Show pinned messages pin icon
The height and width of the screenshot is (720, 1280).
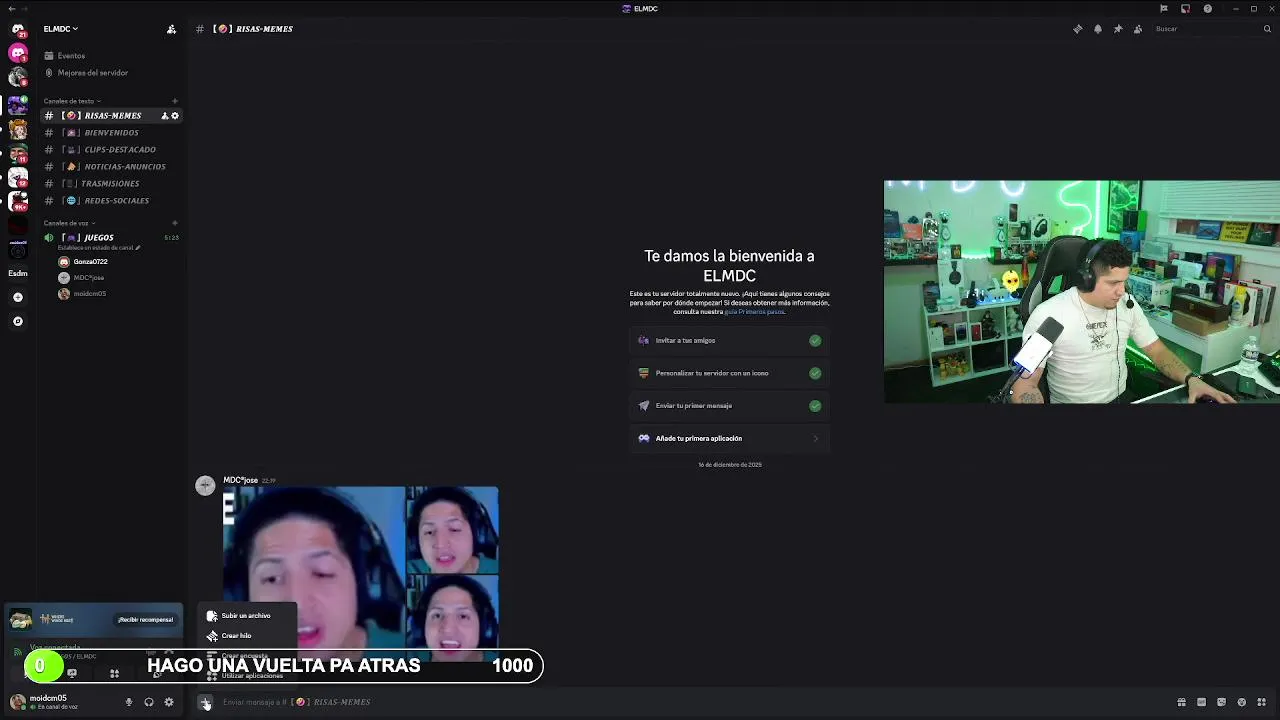coord(1118,29)
